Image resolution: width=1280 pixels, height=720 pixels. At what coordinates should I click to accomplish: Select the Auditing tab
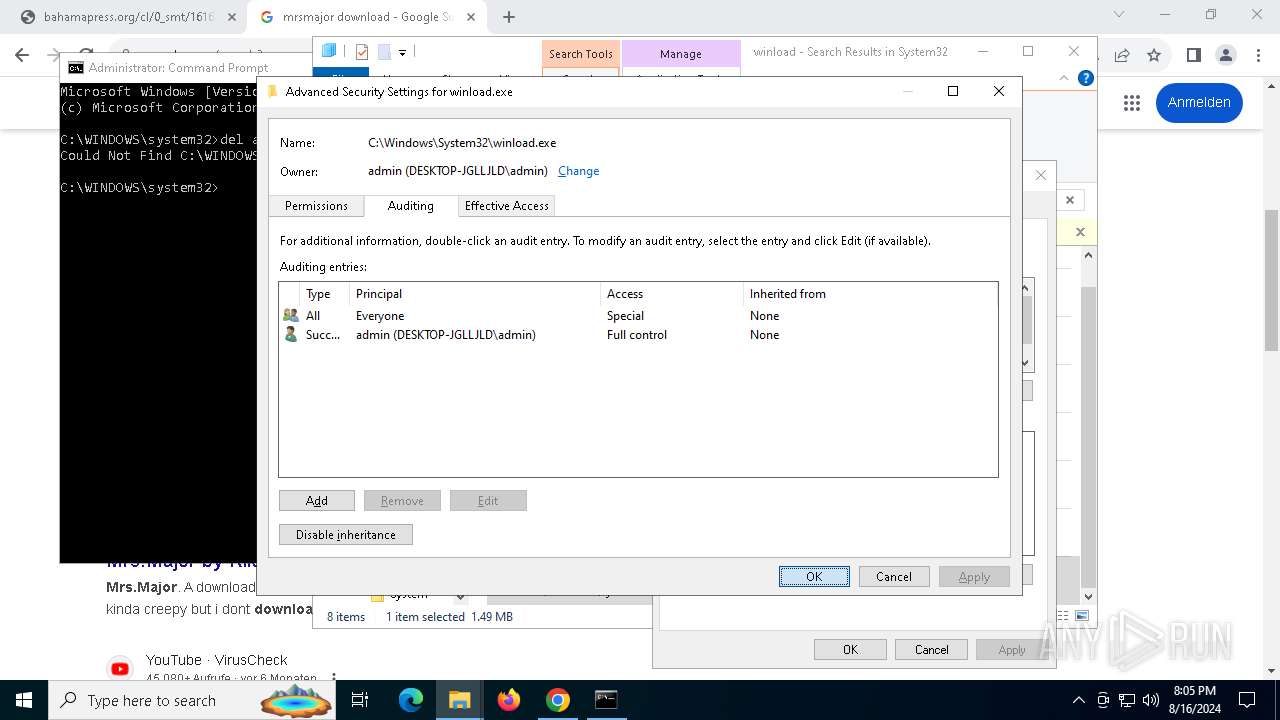pos(410,206)
